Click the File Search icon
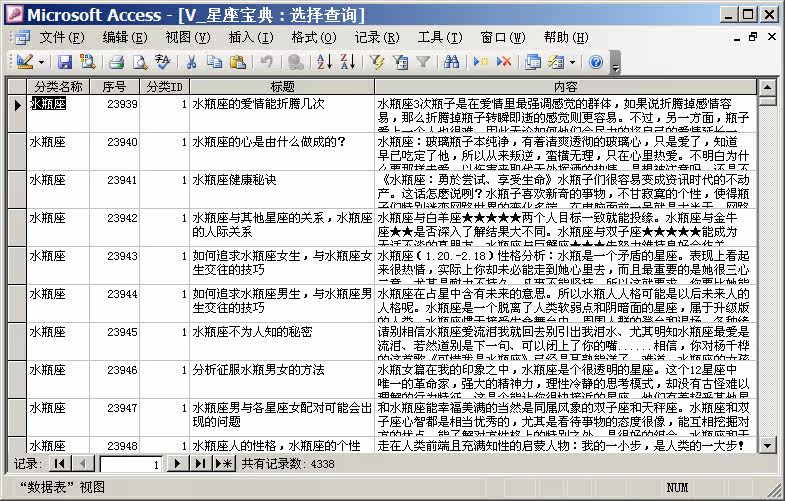785x501 pixels. (x=88, y=62)
